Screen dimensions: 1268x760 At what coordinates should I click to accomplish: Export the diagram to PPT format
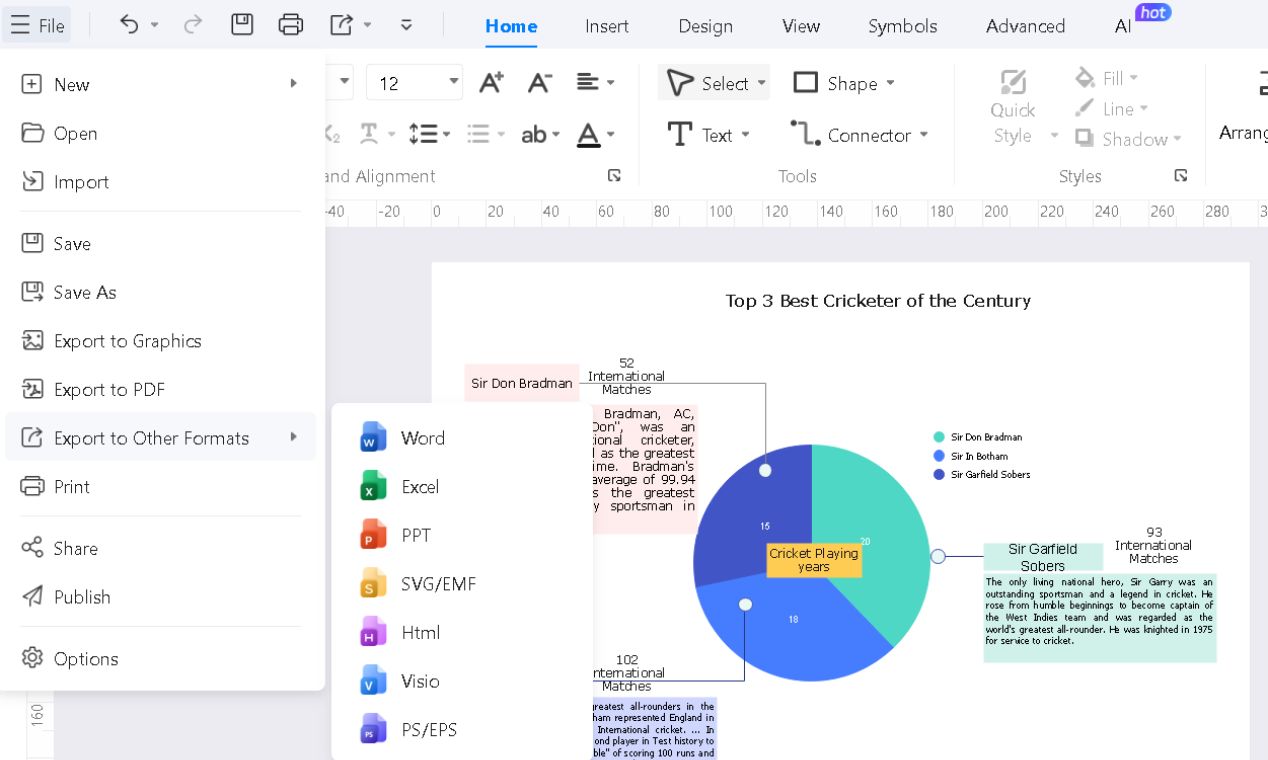(x=462, y=535)
